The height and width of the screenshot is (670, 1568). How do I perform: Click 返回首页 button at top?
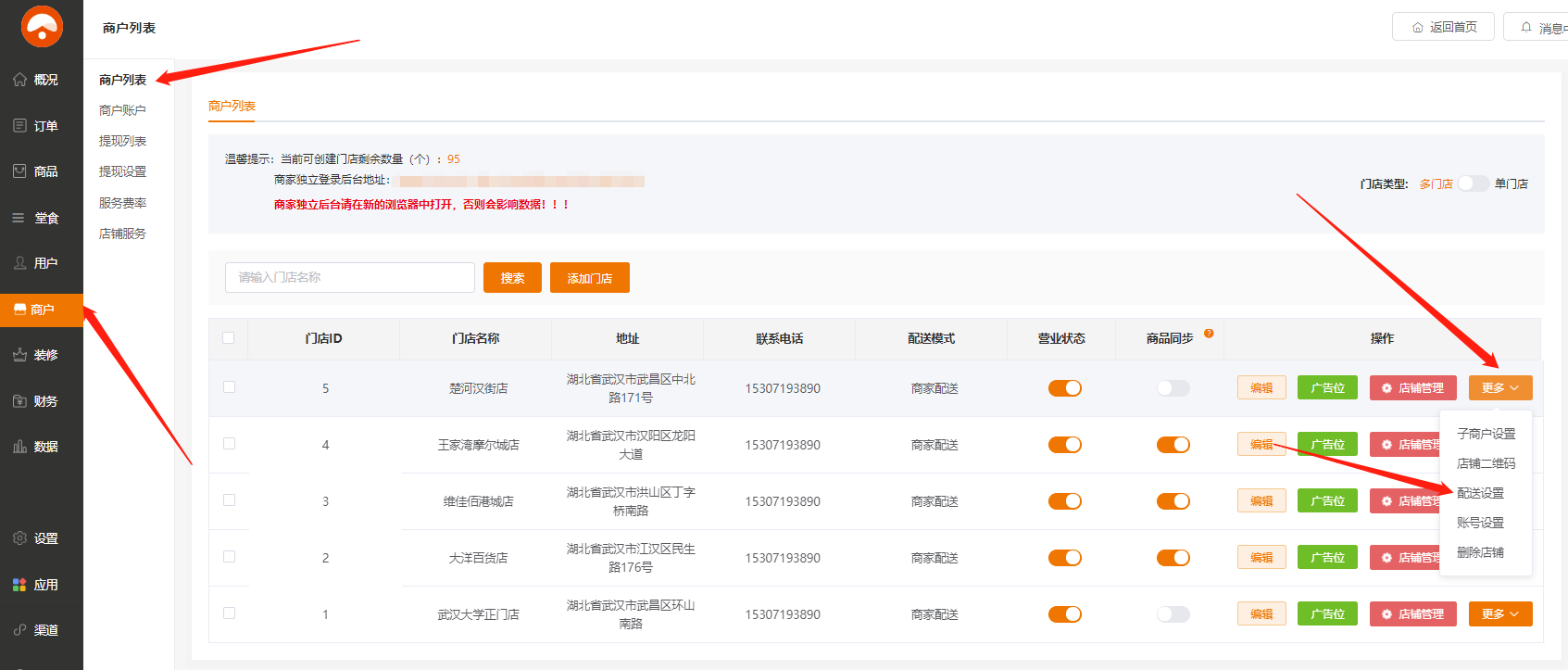click(1443, 27)
